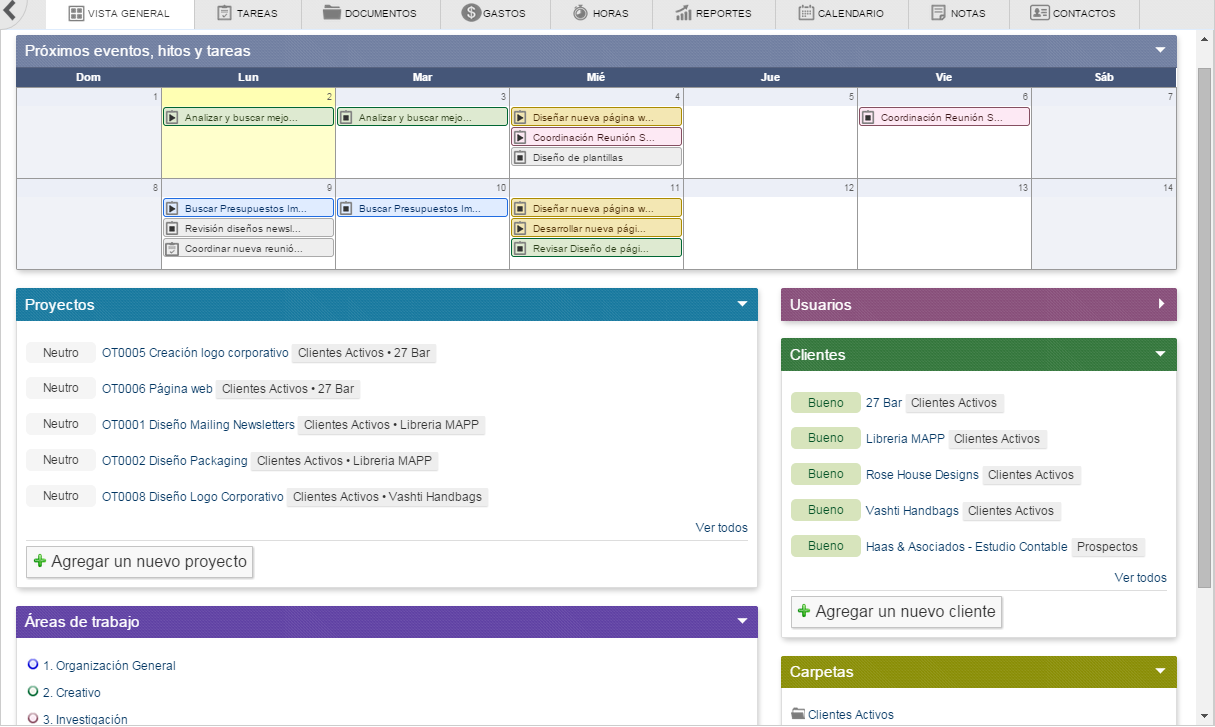Click the Calendario calendar icon
Viewport: 1215px width, 727px height.
806,13
